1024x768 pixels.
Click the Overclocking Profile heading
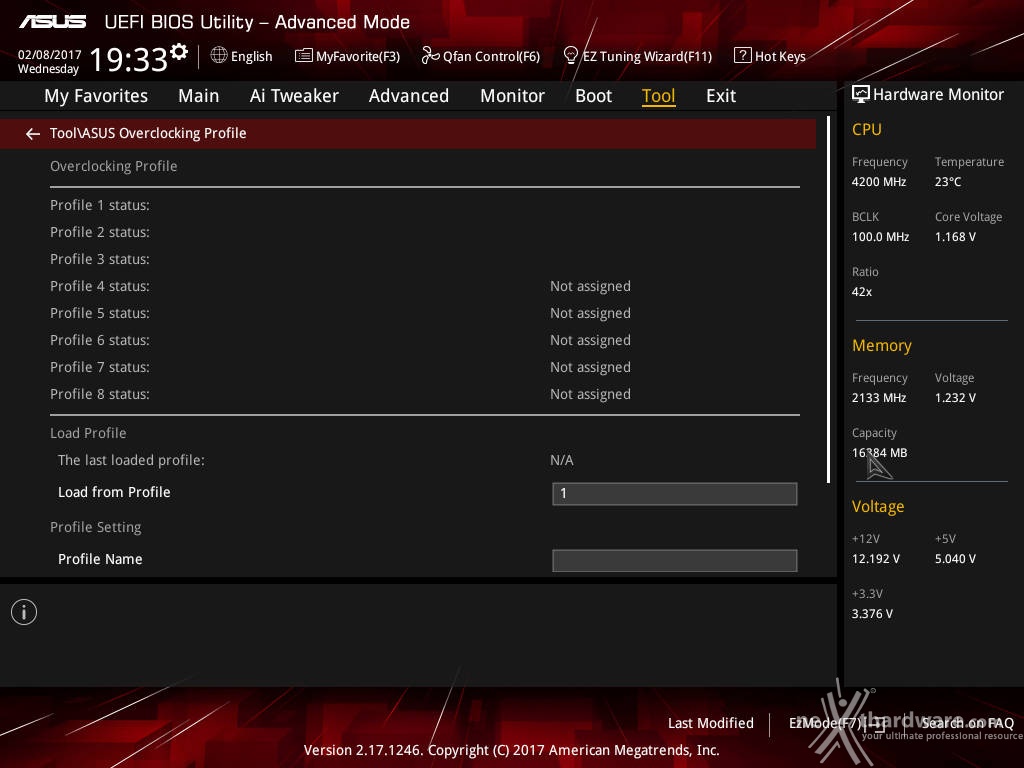pyautogui.click(x=114, y=167)
